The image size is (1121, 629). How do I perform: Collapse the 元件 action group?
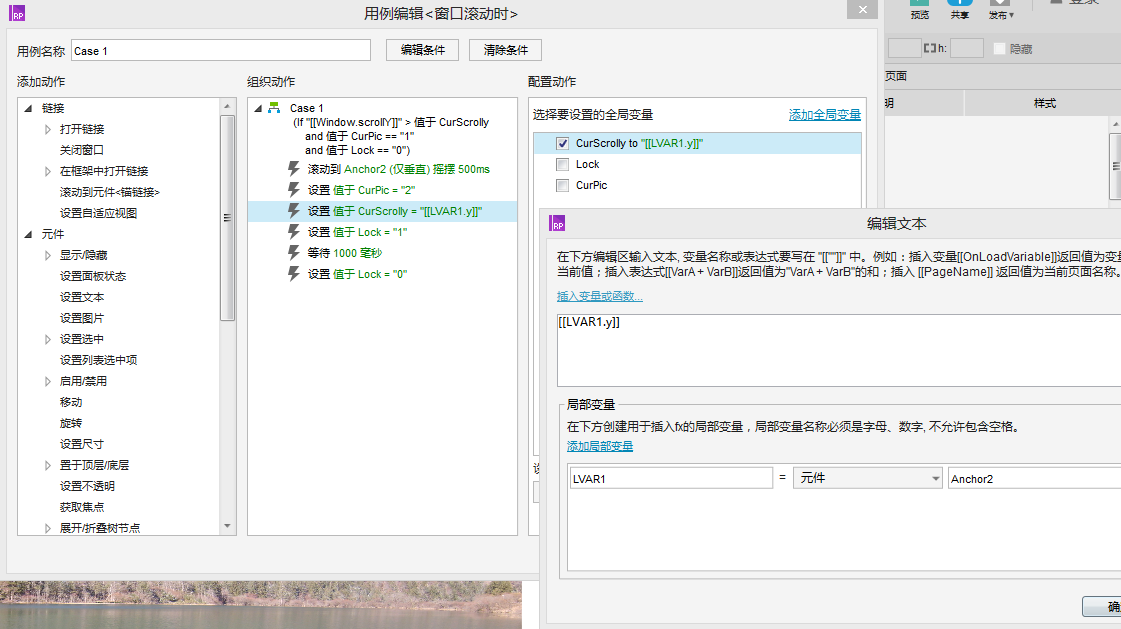coord(28,234)
